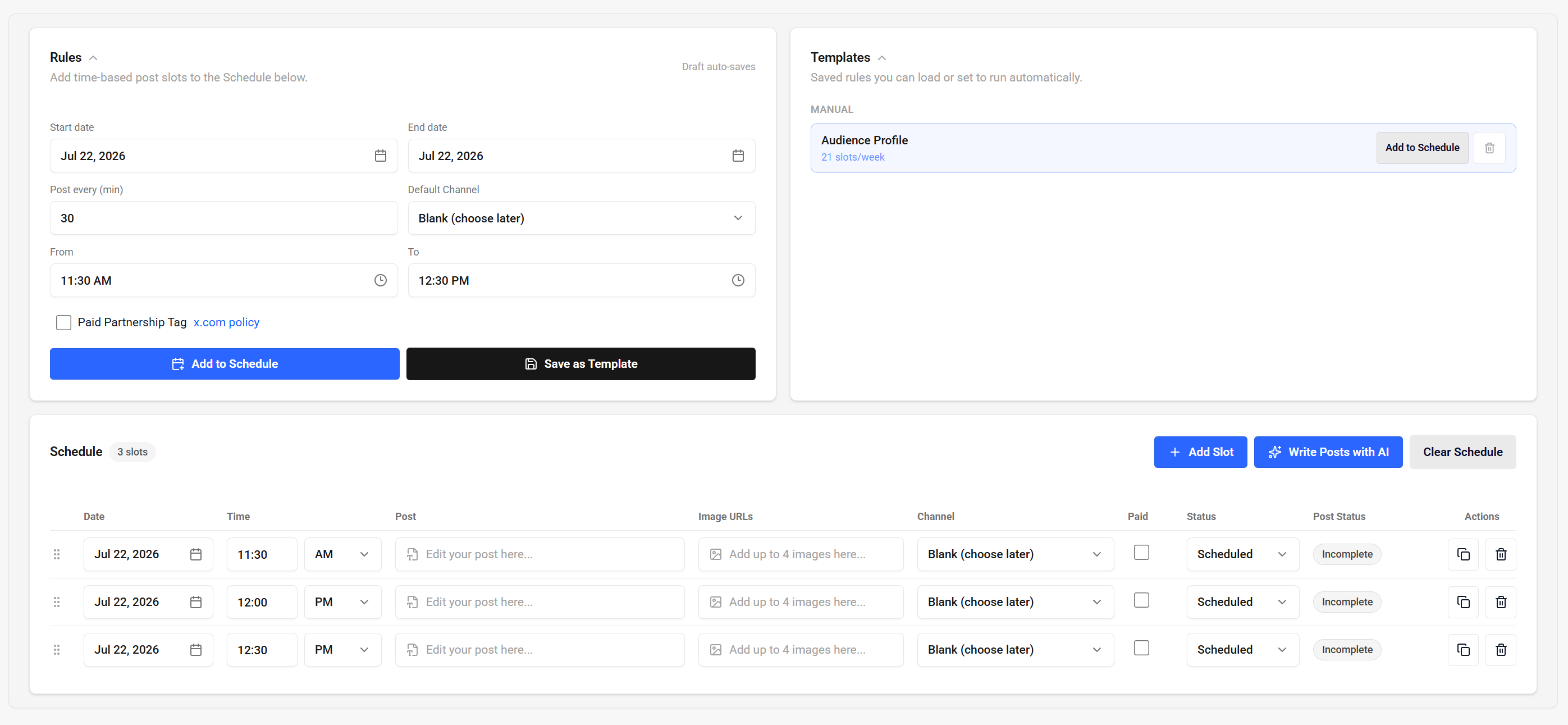
Task: Check the Paid box for the 12:00 slot
Action: [1141, 600]
